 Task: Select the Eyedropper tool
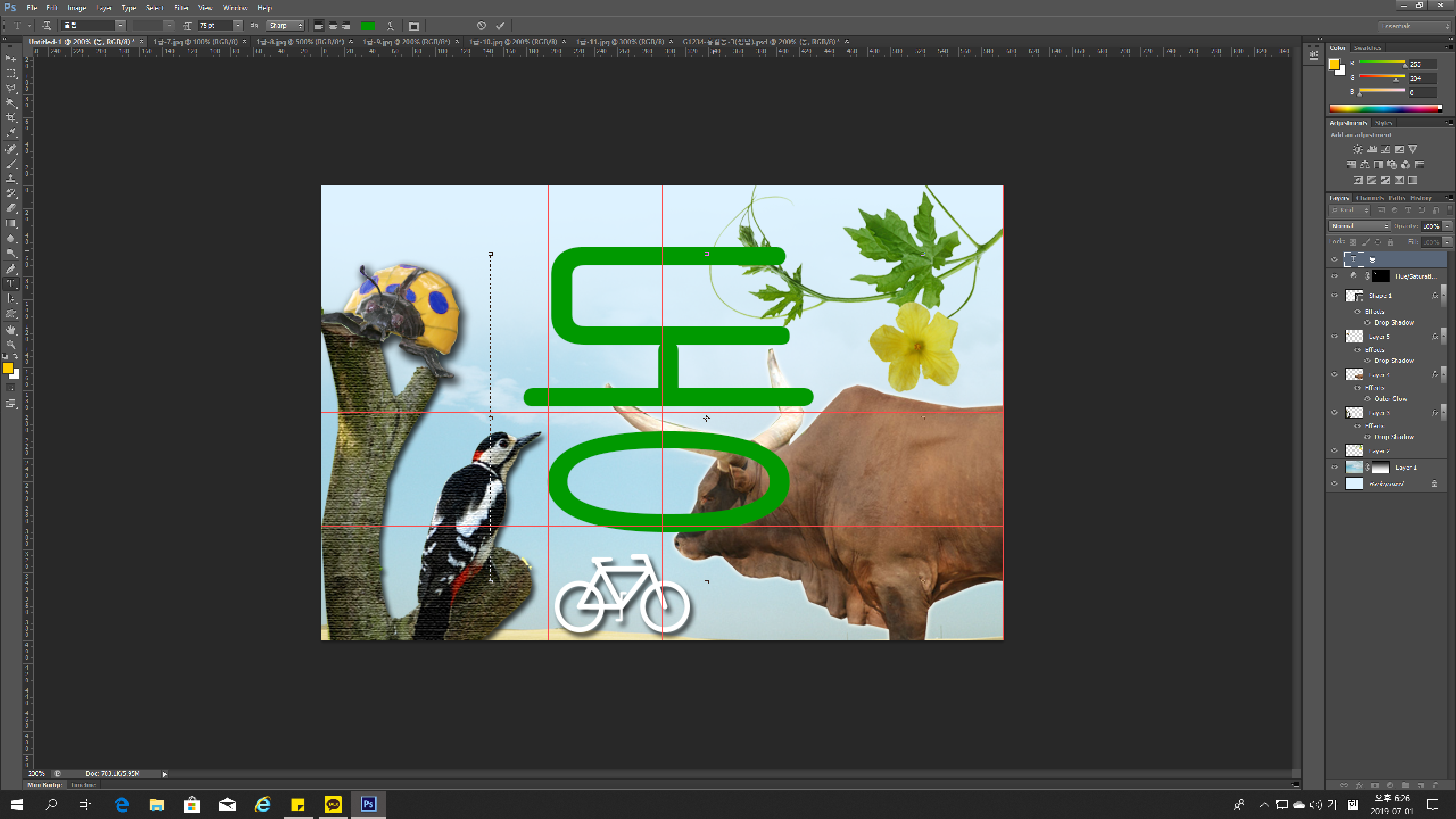click(11, 133)
